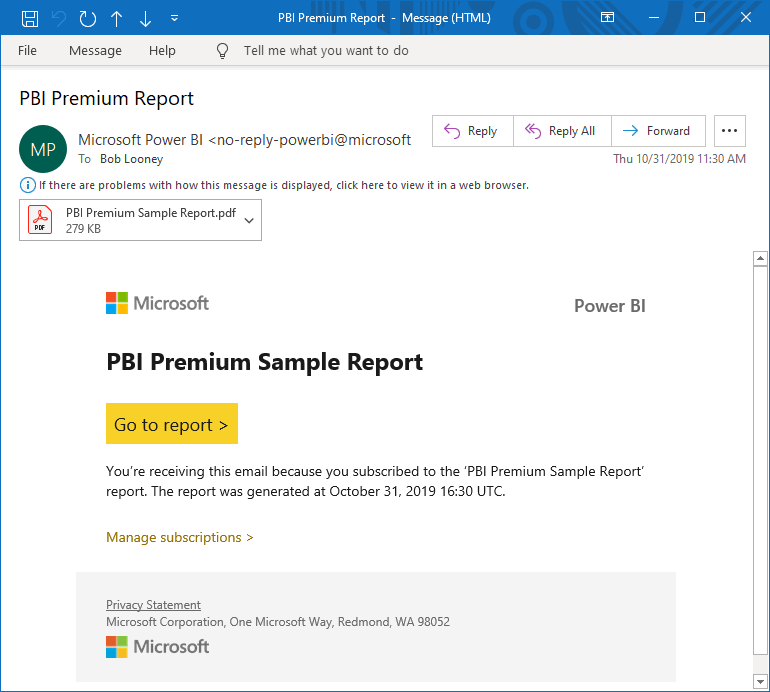This screenshot has width=770, height=692.
Task: Forward this email message
Action: pos(657,131)
